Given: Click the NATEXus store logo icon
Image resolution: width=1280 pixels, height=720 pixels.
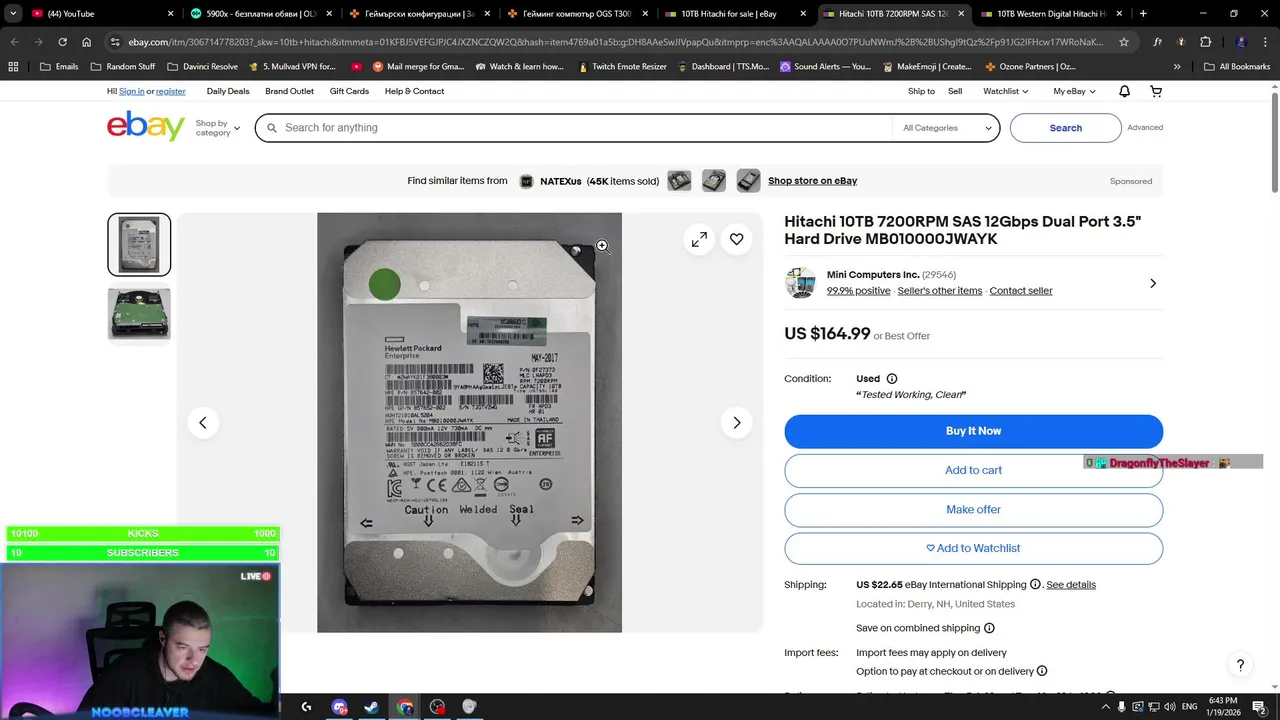Looking at the screenshot, I should click(x=526, y=181).
